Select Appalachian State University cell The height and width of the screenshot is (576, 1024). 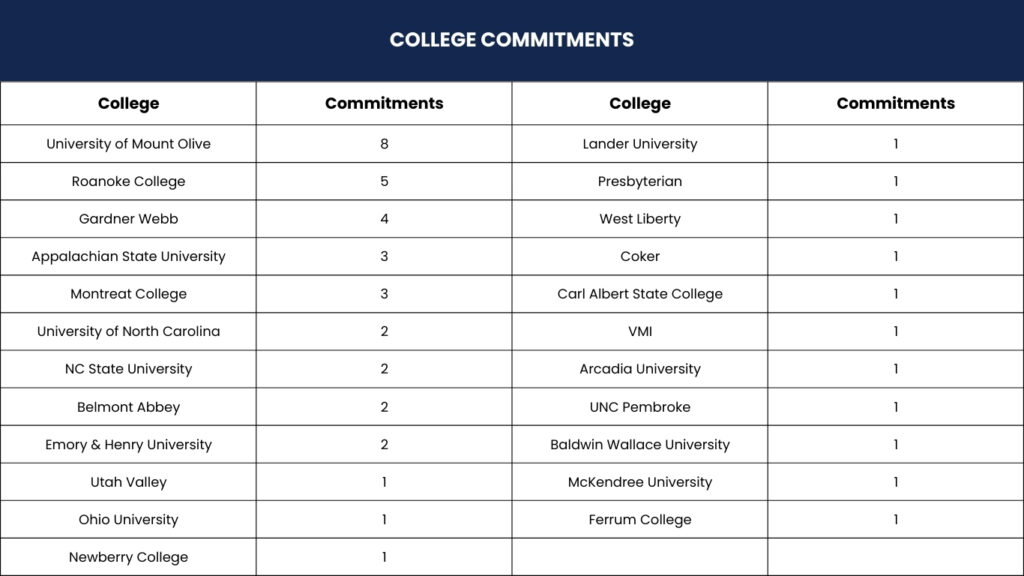click(129, 257)
